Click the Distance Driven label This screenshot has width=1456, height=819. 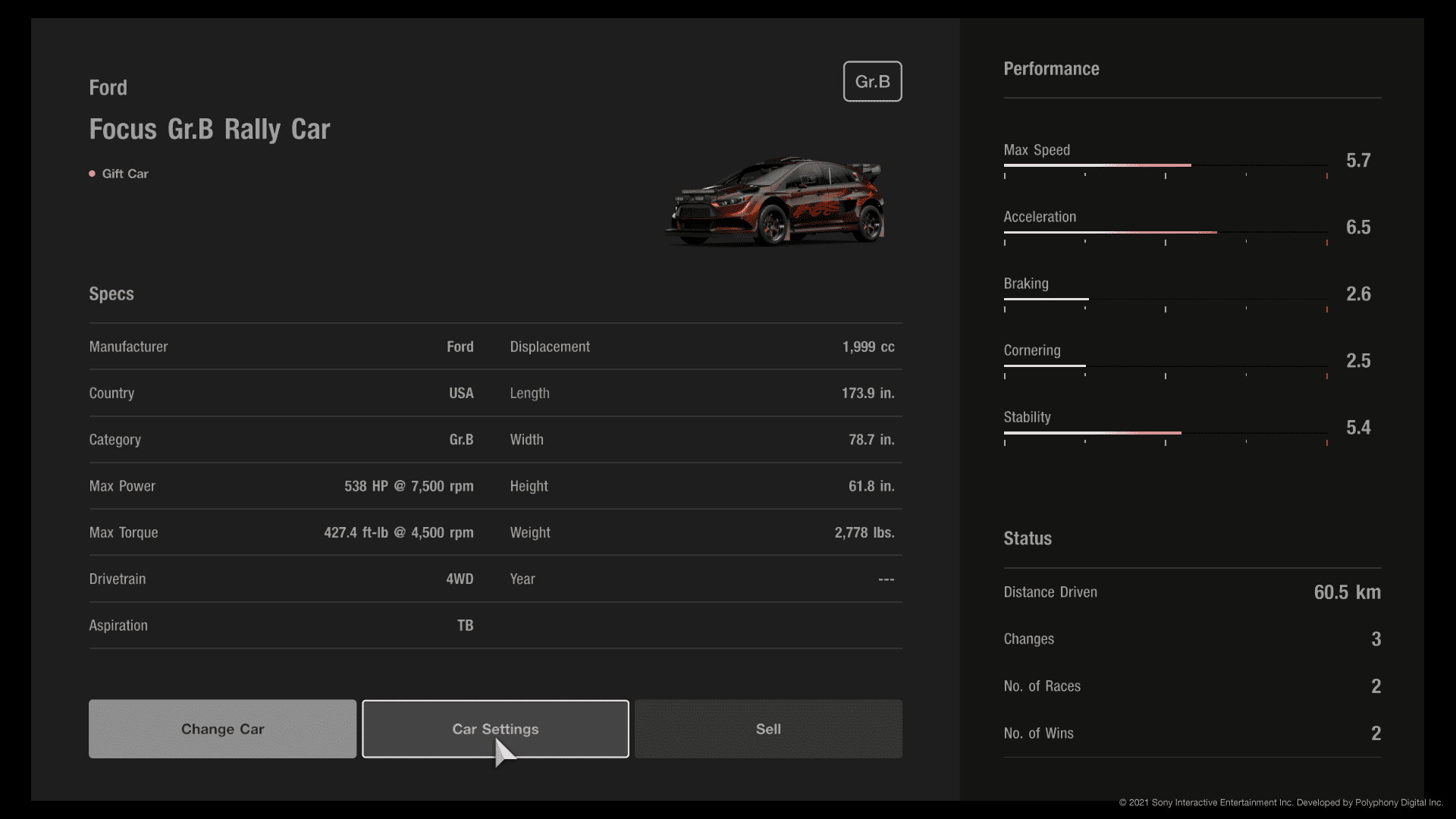click(x=1050, y=592)
